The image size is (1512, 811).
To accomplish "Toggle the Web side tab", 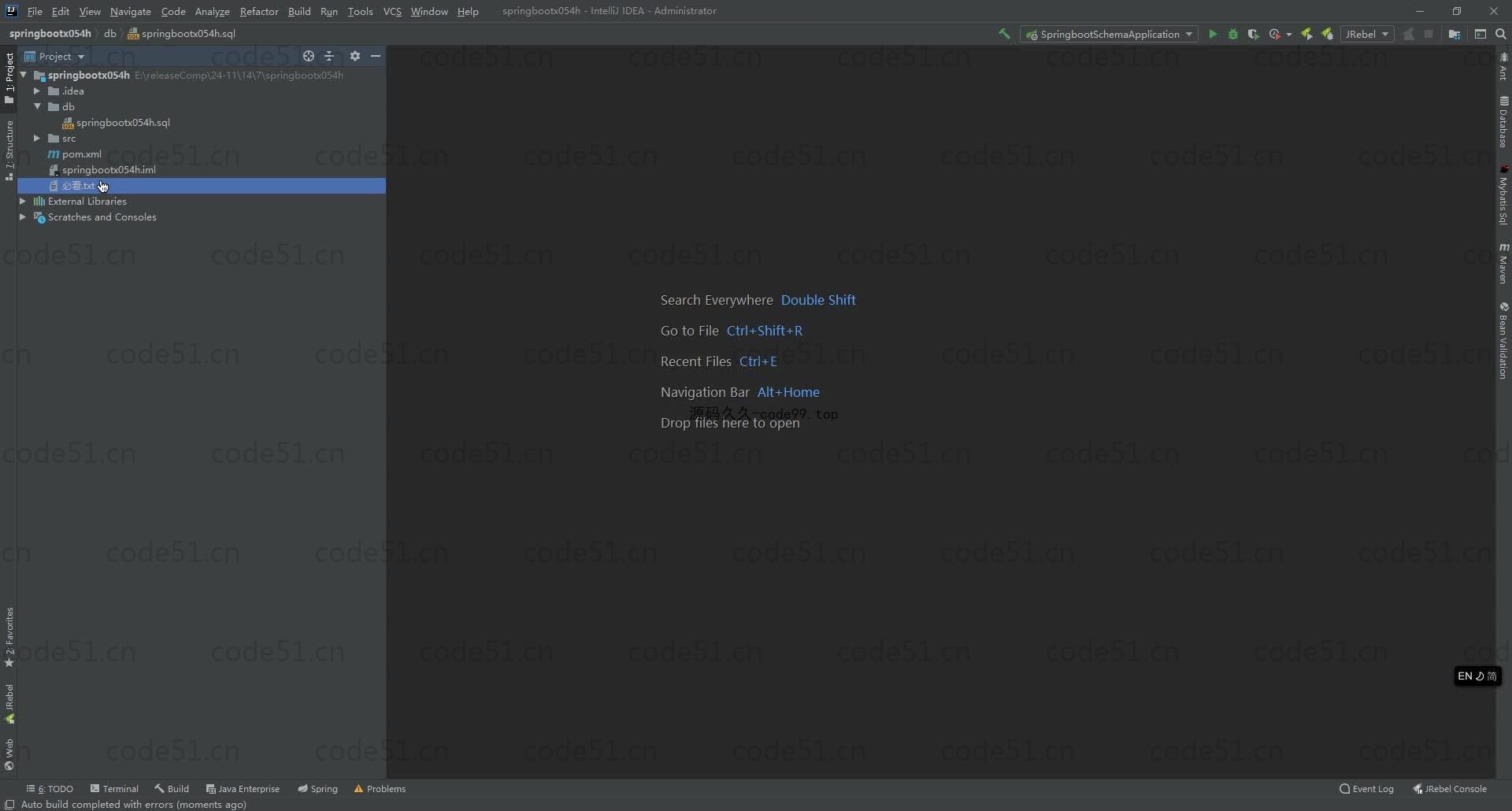I will (9, 754).
